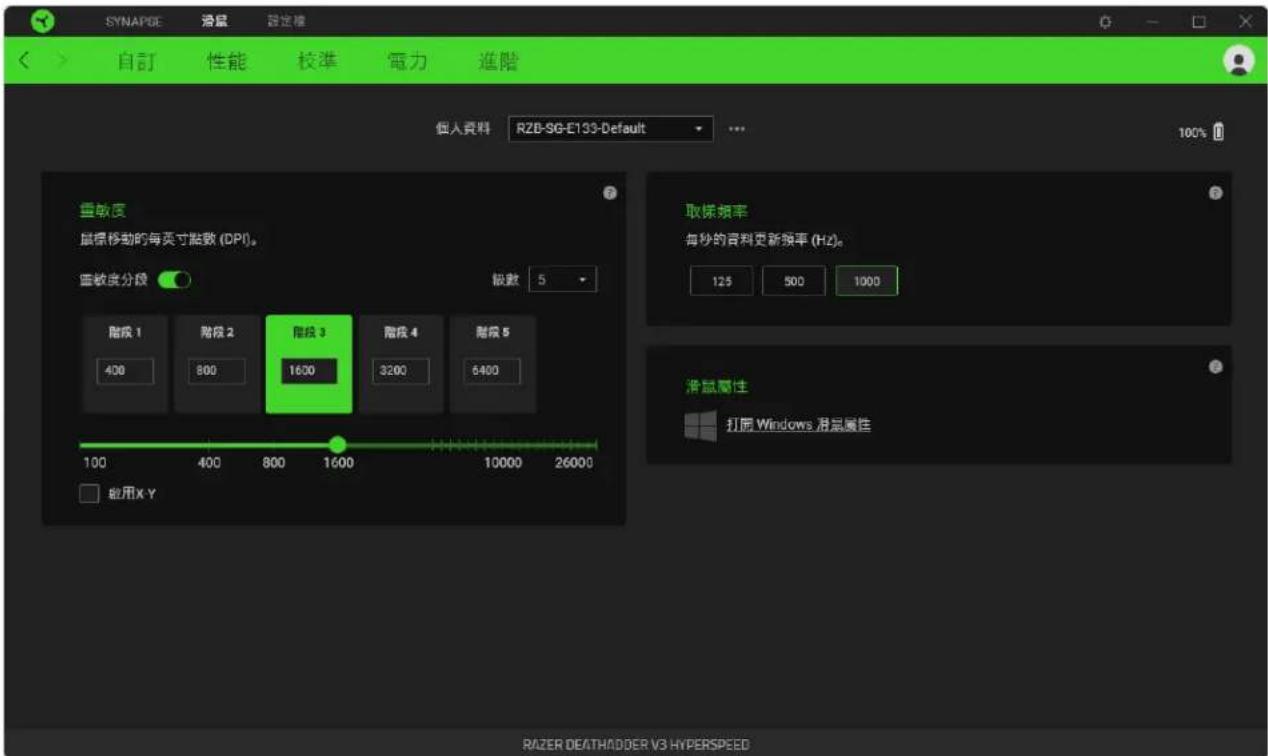The width and height of the screenshot is (1268, 756).
Task: Enable the X-Y checkbox
Action: [x=89, y=493]
